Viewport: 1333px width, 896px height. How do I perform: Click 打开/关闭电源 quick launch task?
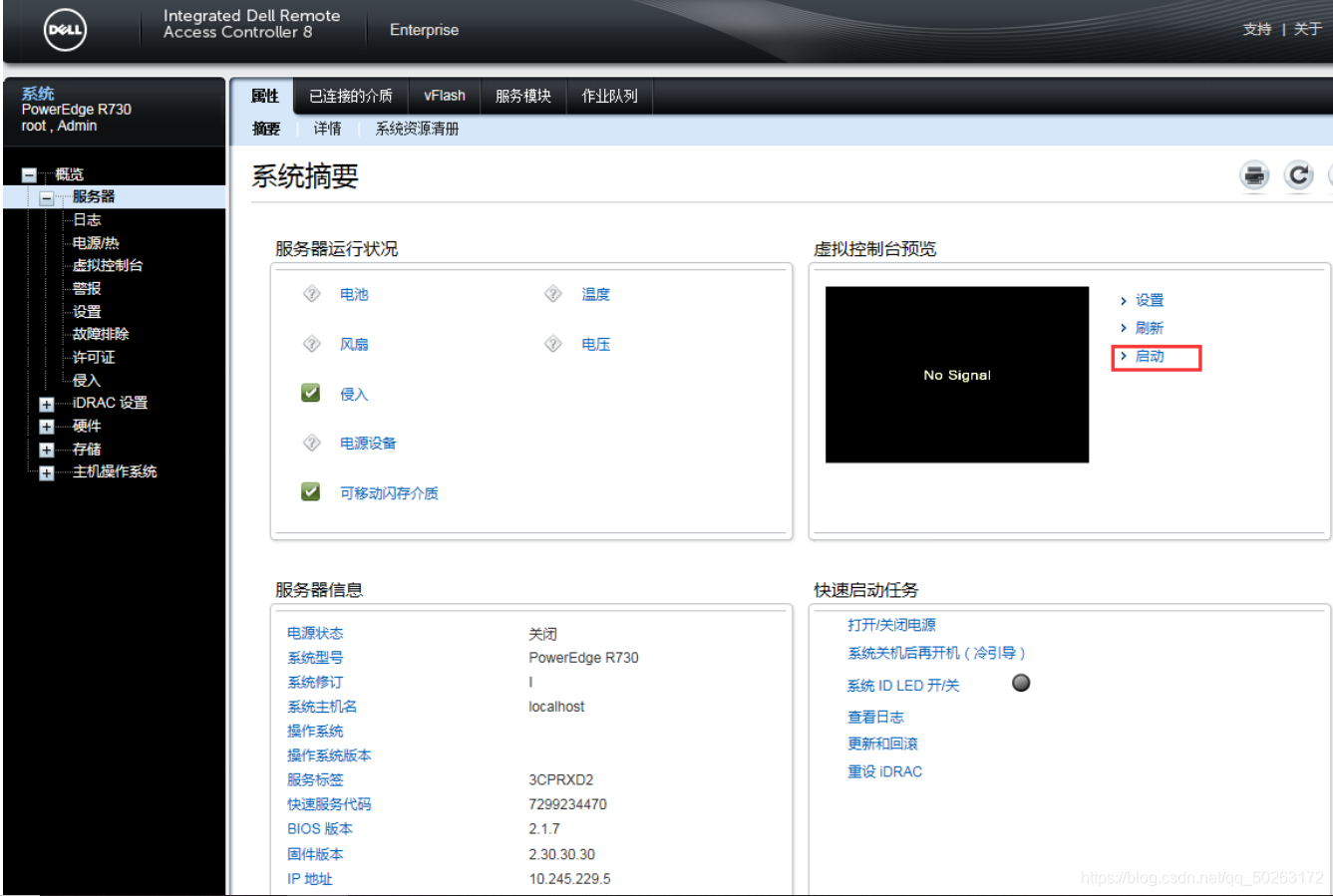(891, 625)
